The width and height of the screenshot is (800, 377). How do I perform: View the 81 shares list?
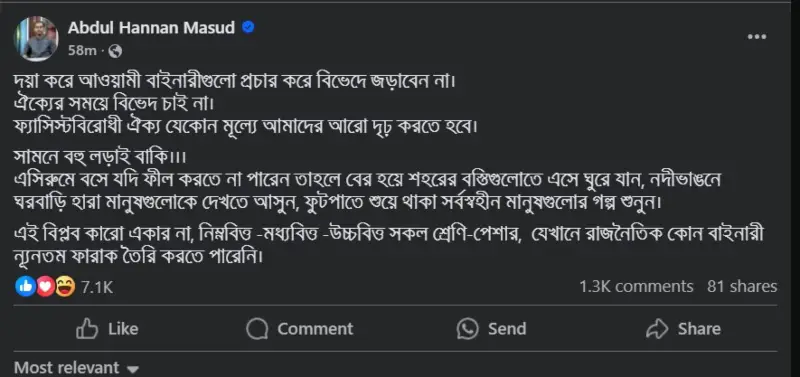click(x=742, y=286)
